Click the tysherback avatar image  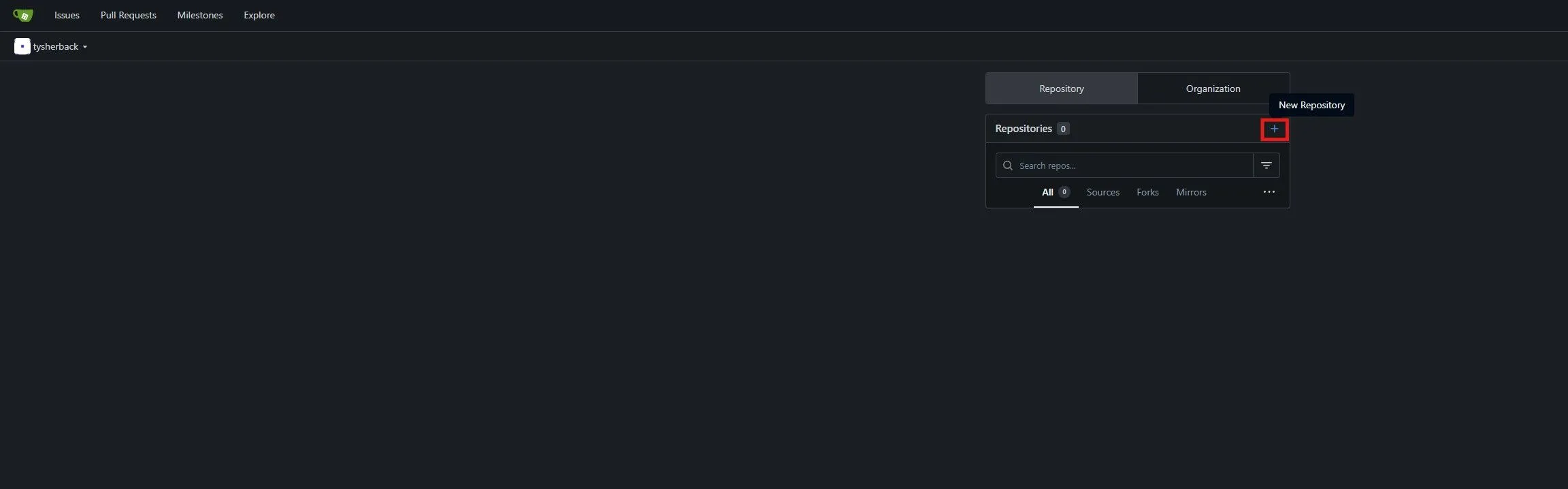click(22, 46)
